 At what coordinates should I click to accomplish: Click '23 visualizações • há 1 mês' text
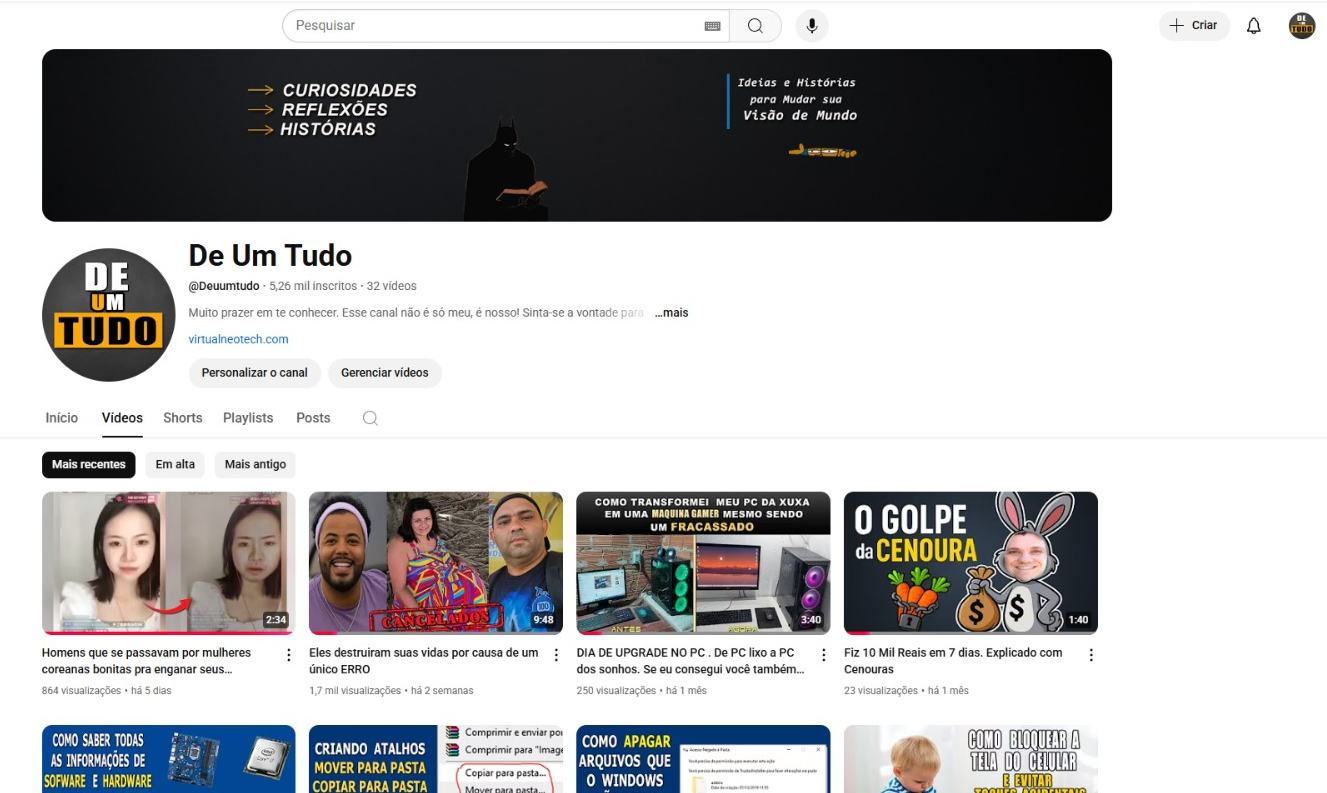(x=906, y=691)
